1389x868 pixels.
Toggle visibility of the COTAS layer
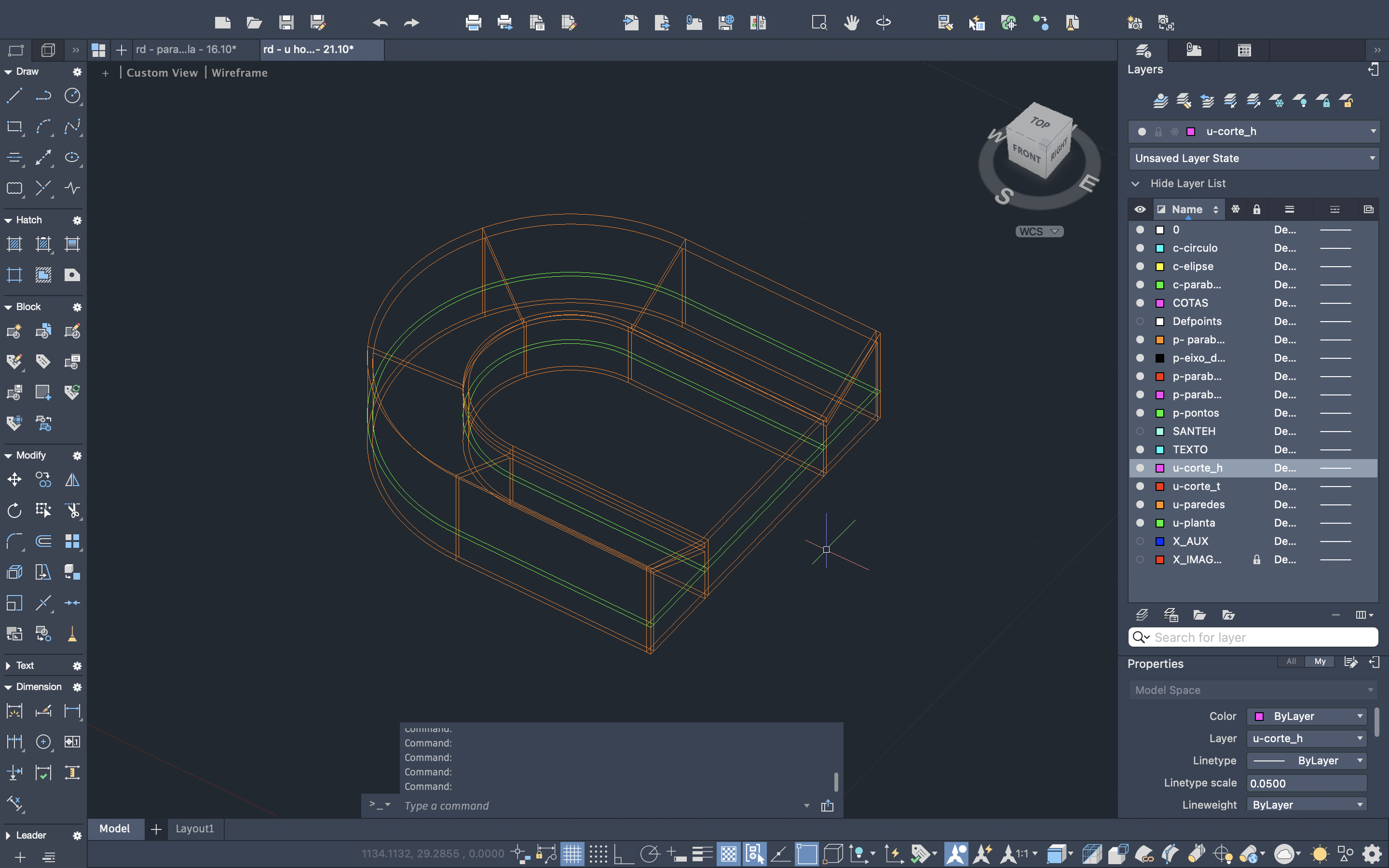tap(1140, 303)
